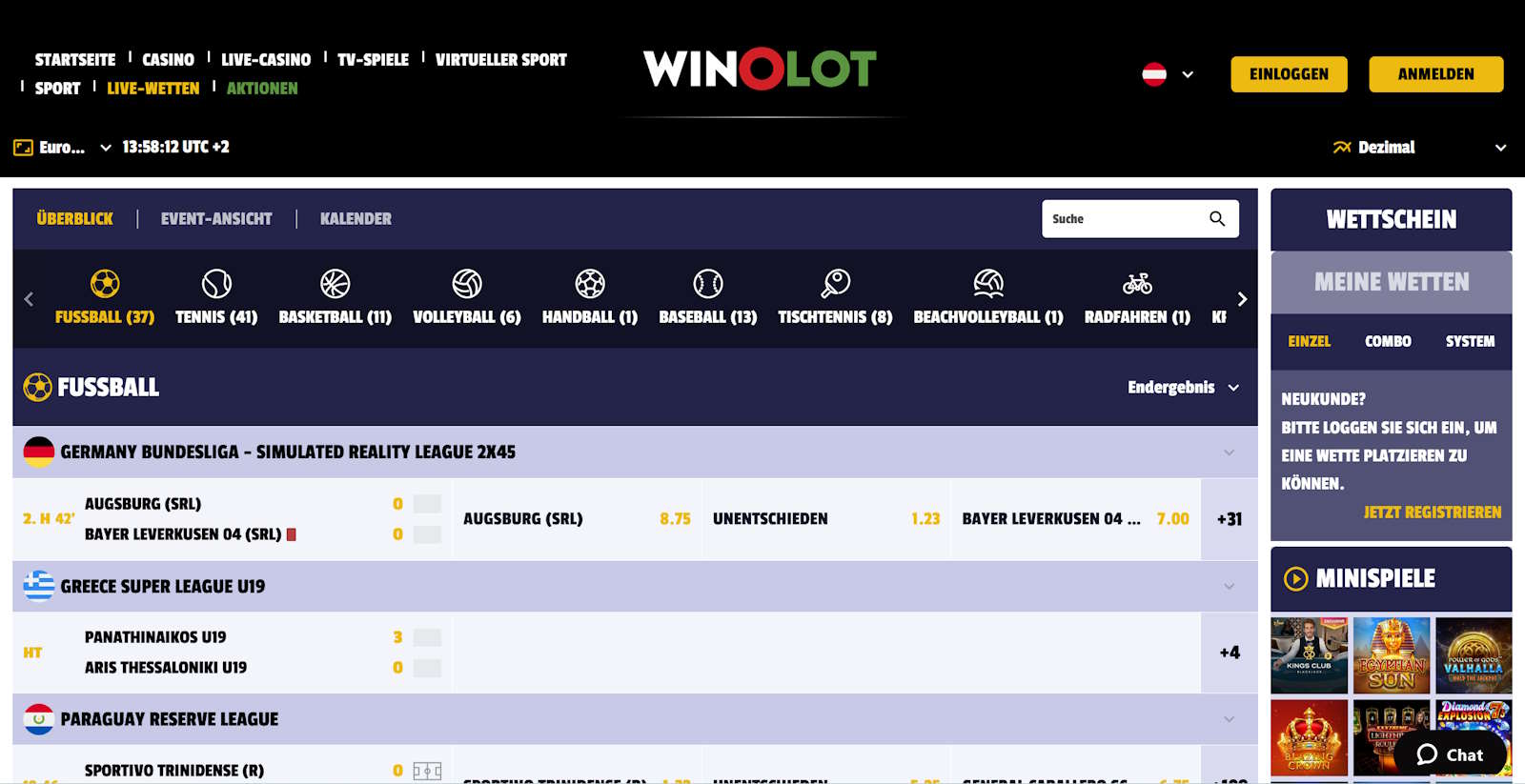Click the odds format chart icon

(x=1342, y=148)
